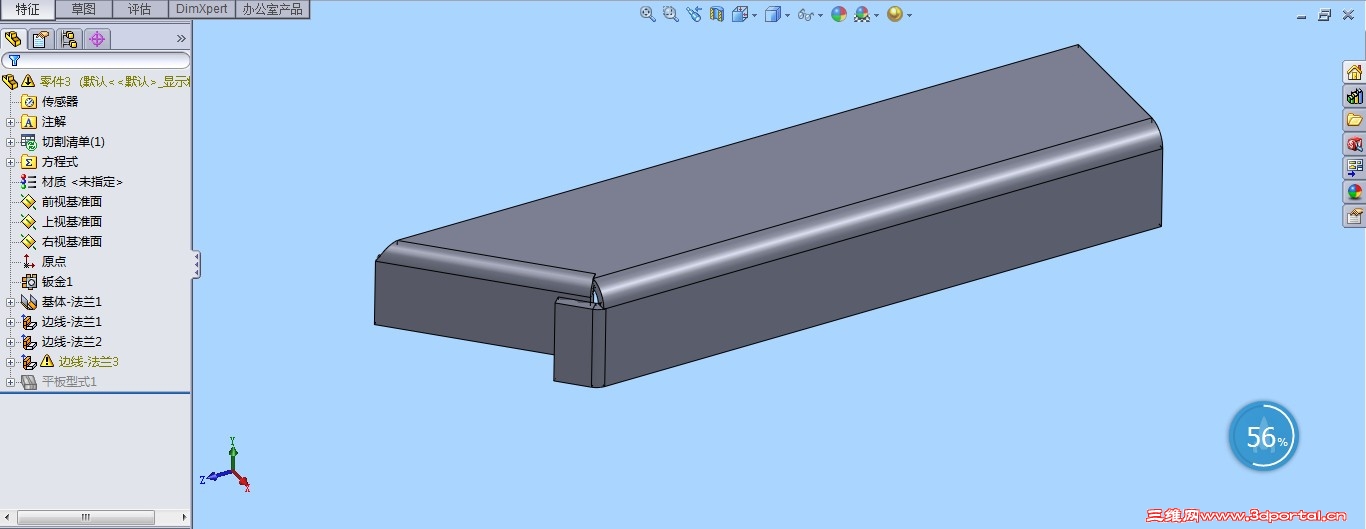The height and width of the screenshot is (529, 1366).
Task: Switch to the 特征 tab
Action: click(28, 9)
